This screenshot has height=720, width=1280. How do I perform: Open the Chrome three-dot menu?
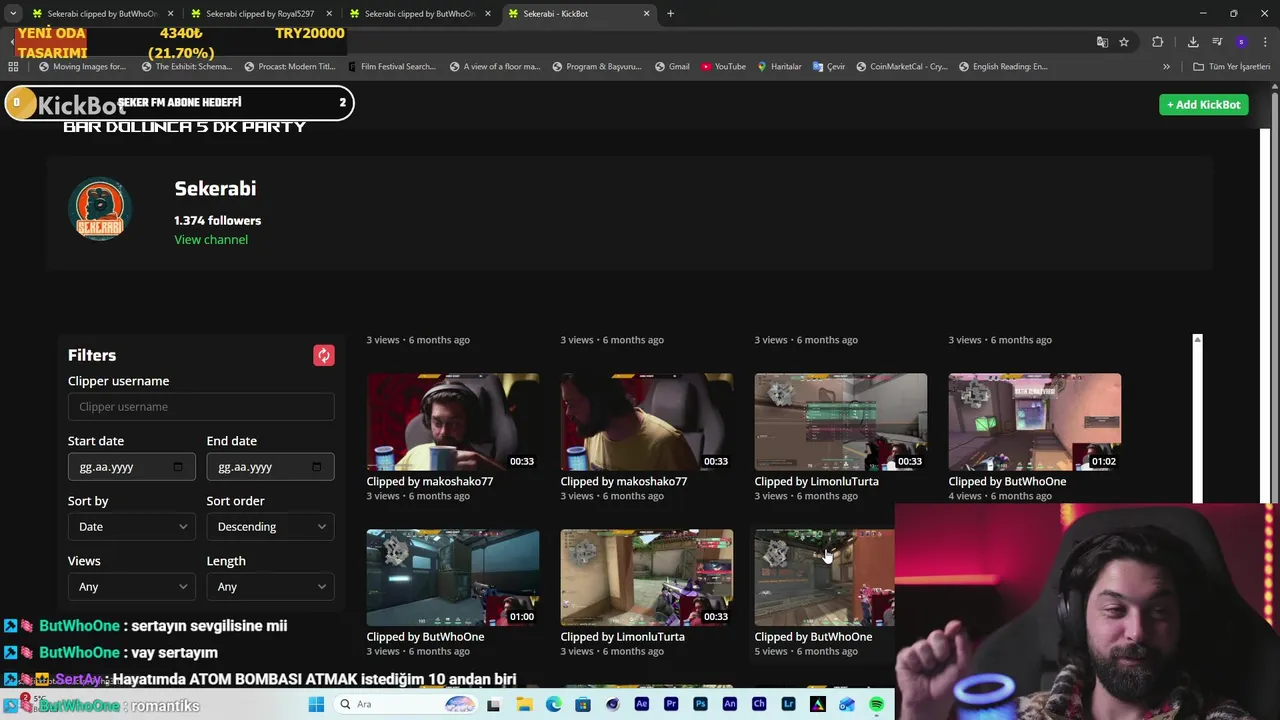tap(1264, 42)
